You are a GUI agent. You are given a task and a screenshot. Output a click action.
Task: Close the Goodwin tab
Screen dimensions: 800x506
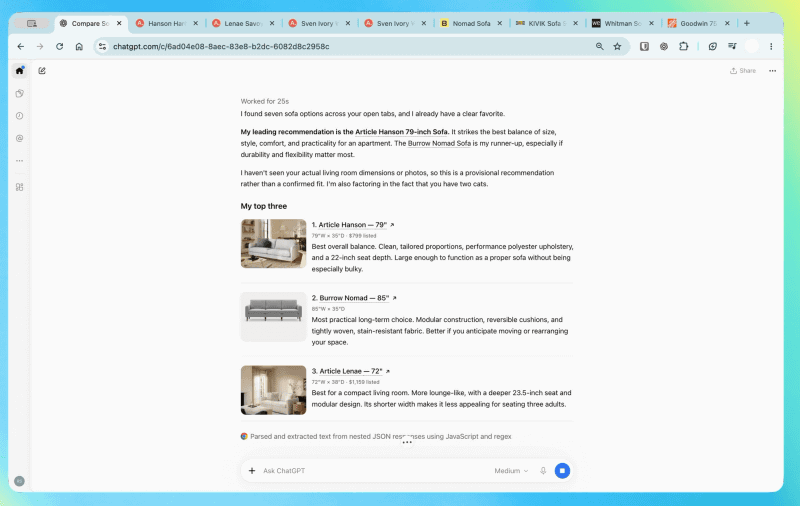point(727,23)
